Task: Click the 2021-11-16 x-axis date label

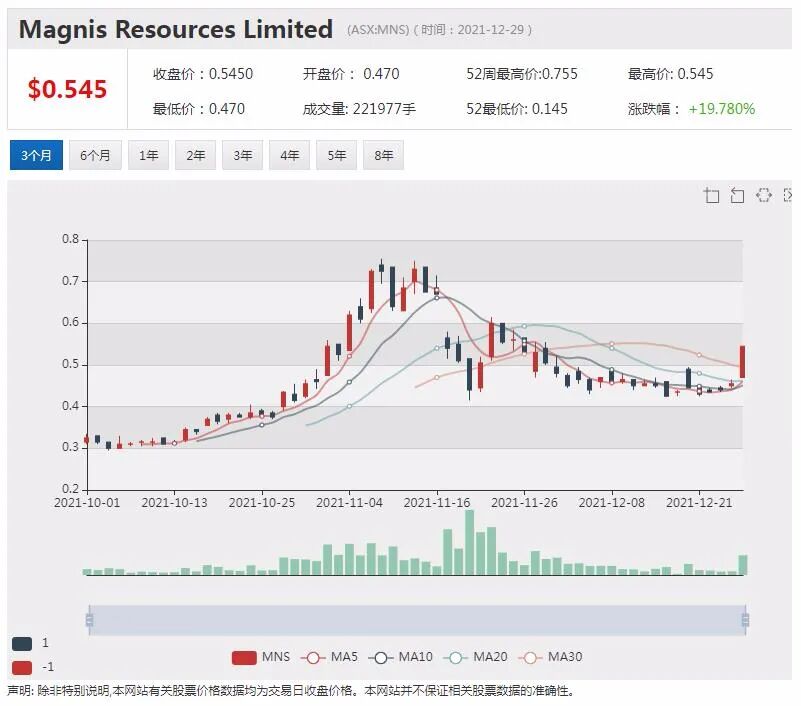Action: click(x=437, y=503)
